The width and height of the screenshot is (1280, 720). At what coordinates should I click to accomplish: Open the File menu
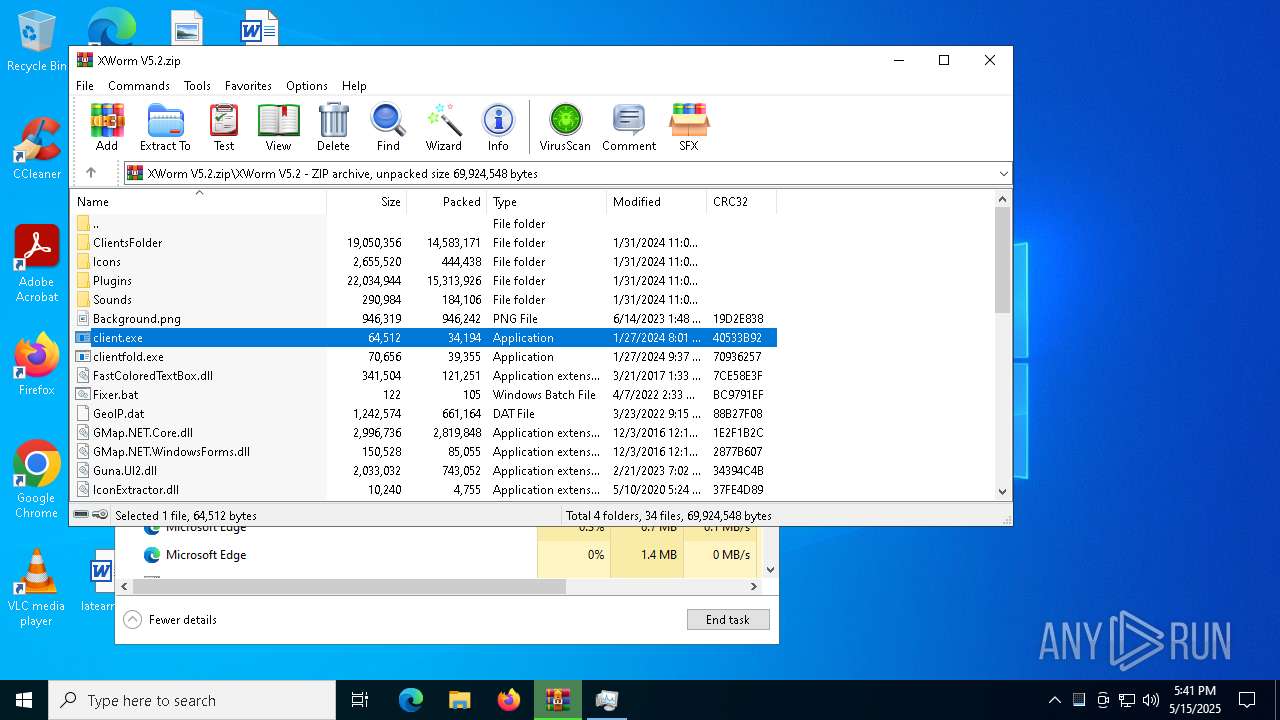click(85, 86)
